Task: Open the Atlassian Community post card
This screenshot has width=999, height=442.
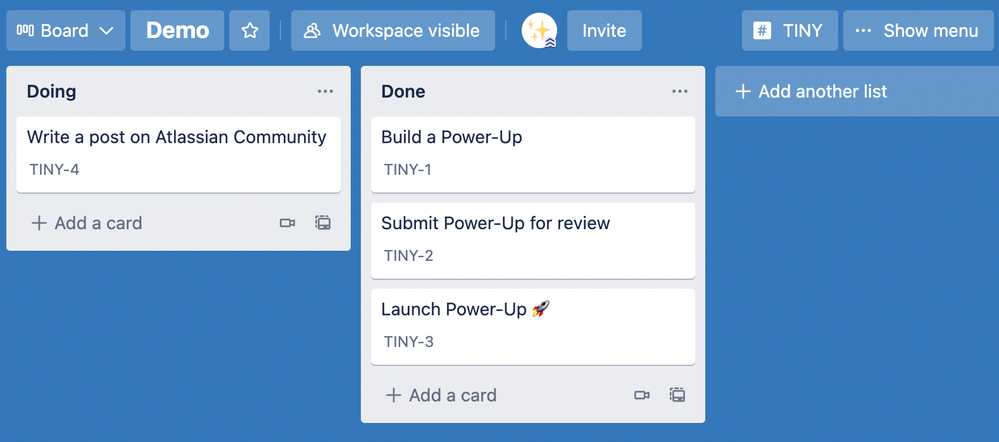Action: tap(178, 154)
